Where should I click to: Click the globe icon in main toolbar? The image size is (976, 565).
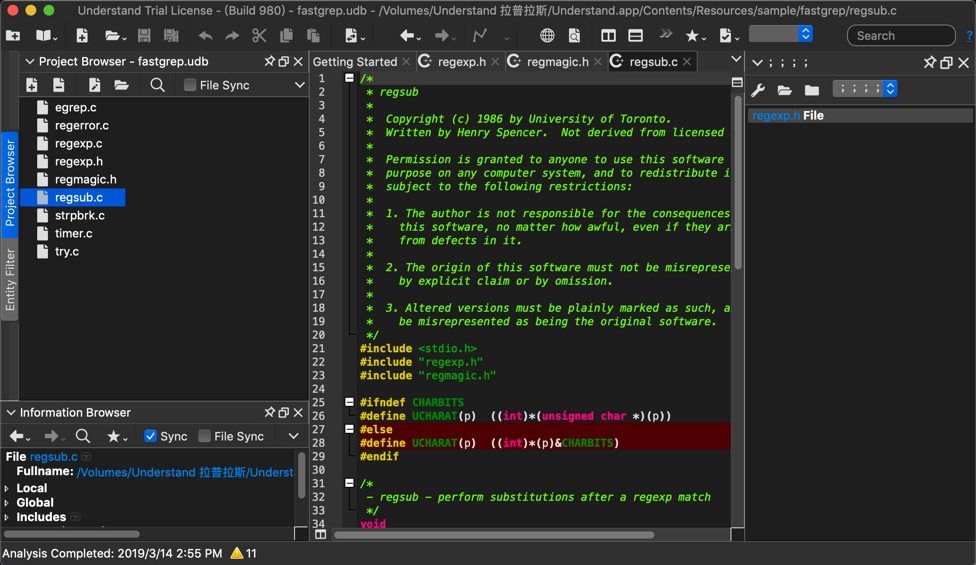click(x=547, y=36)
